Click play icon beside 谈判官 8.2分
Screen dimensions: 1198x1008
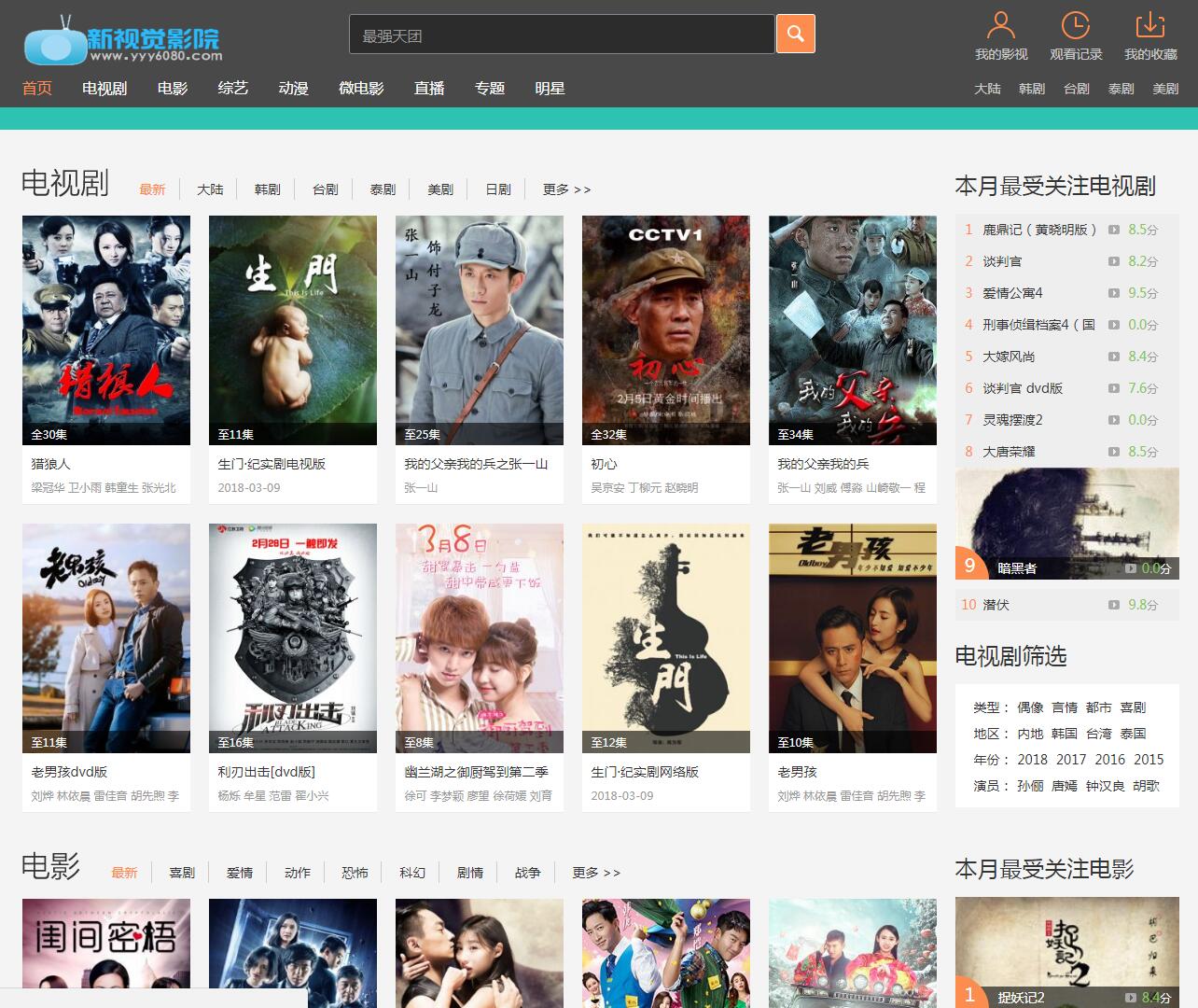[x=1113, y=261]
